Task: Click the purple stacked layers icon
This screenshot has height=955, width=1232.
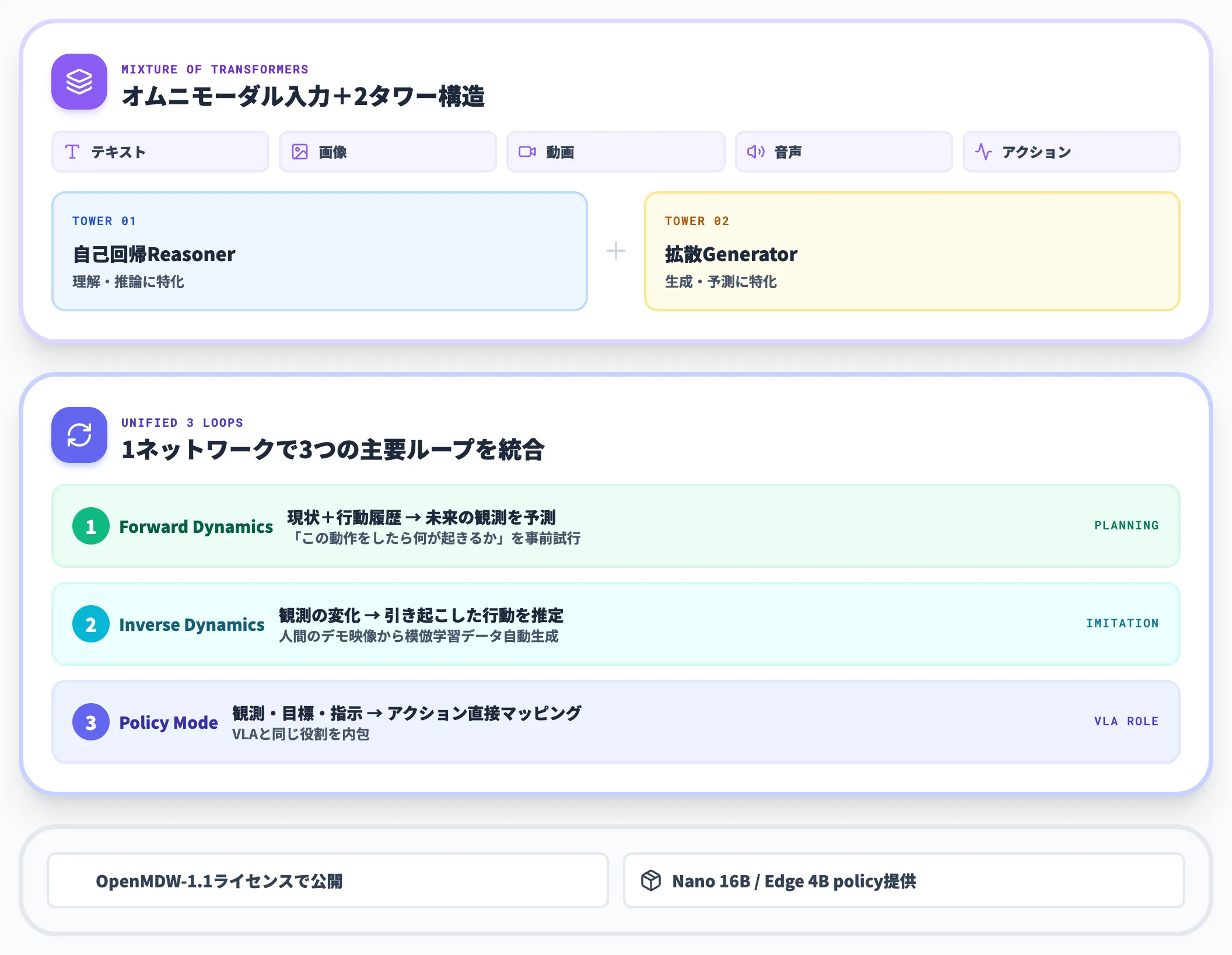Action: 79,82
